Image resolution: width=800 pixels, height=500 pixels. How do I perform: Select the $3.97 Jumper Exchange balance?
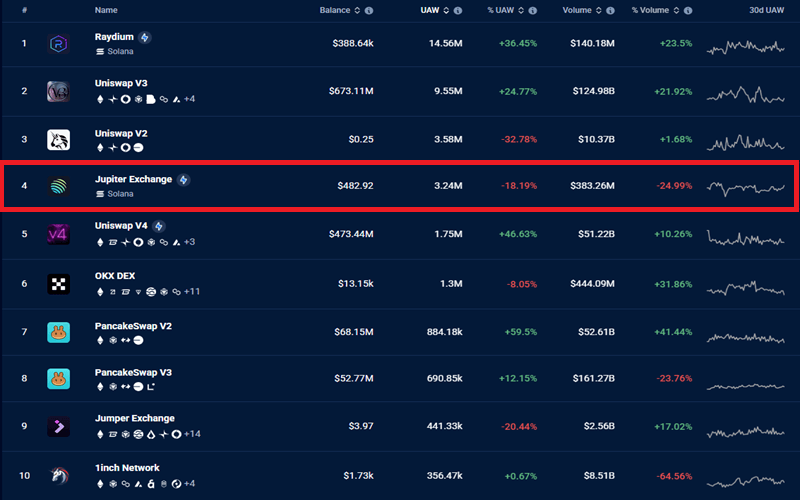[x=361, y=426]
